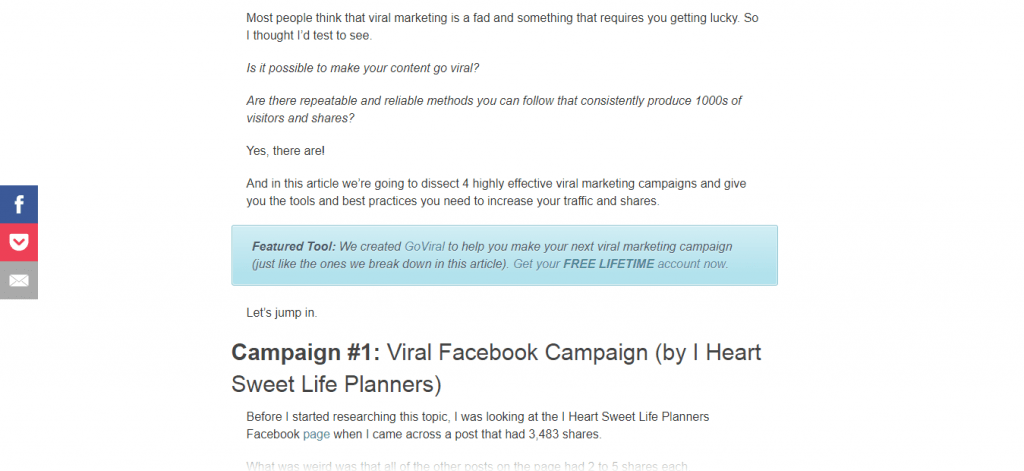1024x471 pixels.
Task: Click the faded line starting "What was weird"
Action: coord(453,466)
